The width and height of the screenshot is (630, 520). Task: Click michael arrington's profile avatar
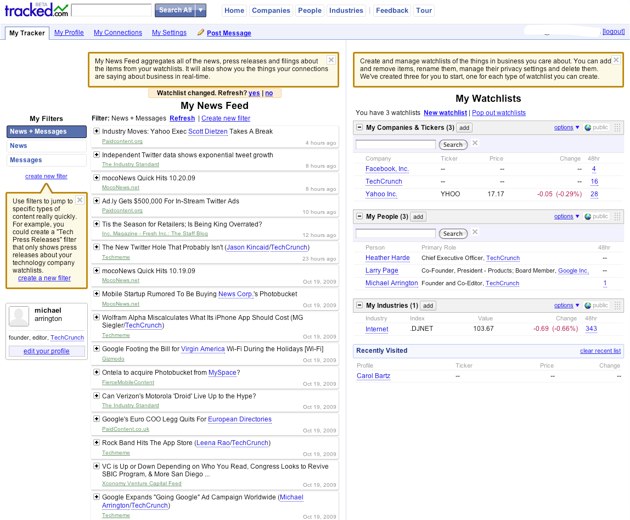19,317
